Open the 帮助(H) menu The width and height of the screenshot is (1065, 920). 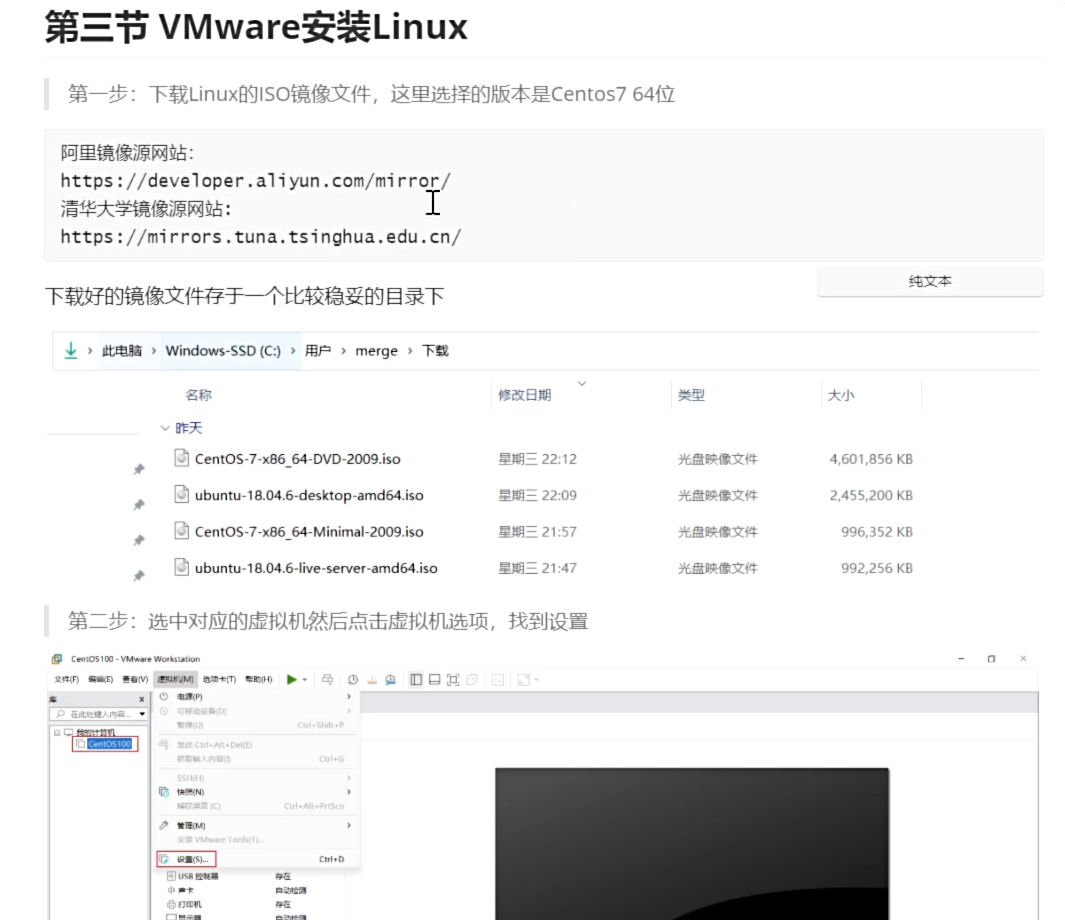click(259, 680)
